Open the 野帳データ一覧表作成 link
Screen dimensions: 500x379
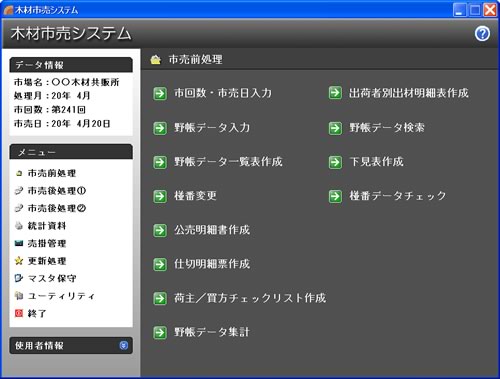(228, 162)
